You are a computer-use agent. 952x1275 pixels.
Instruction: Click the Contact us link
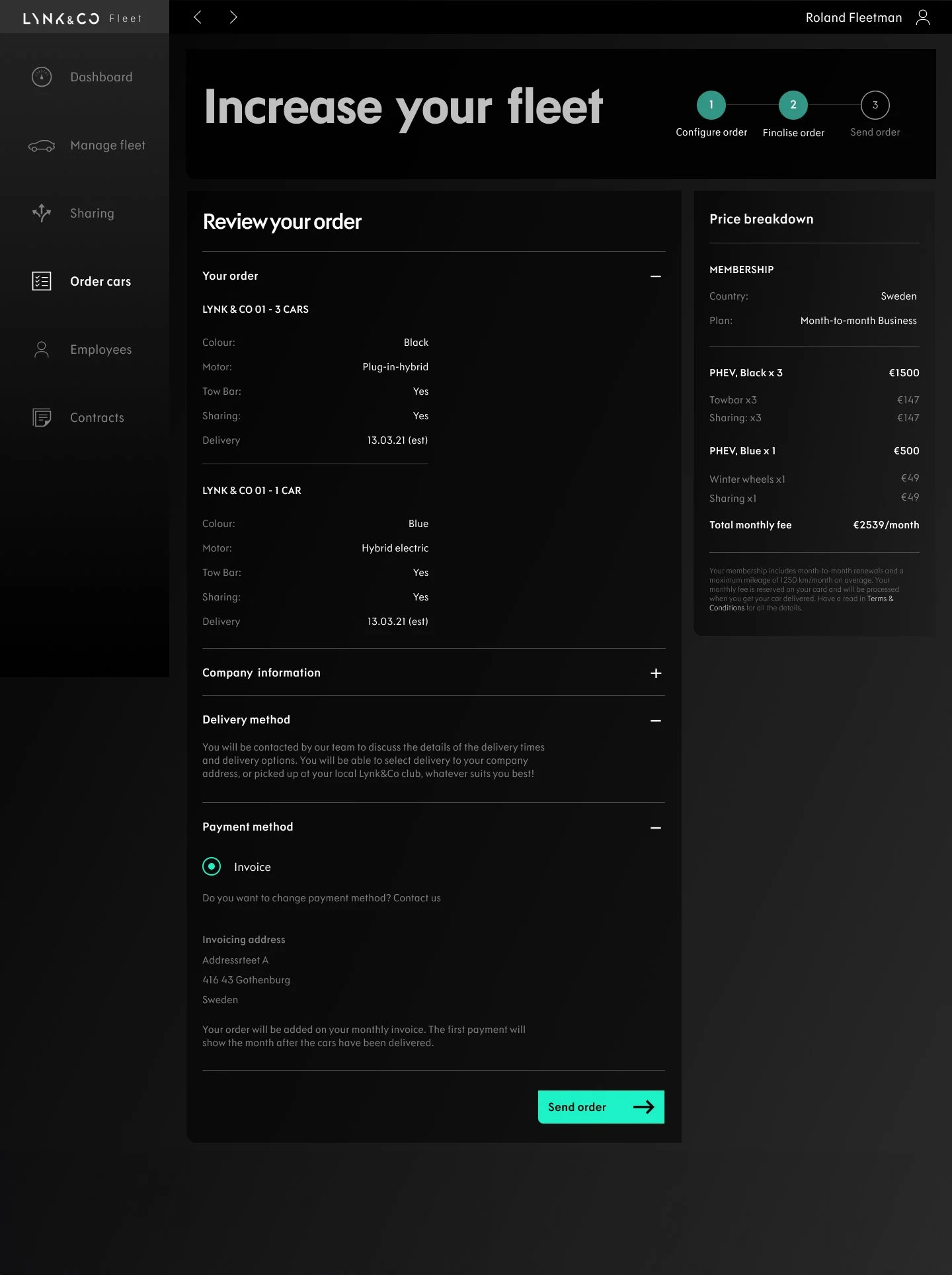(x=416, y=898)
